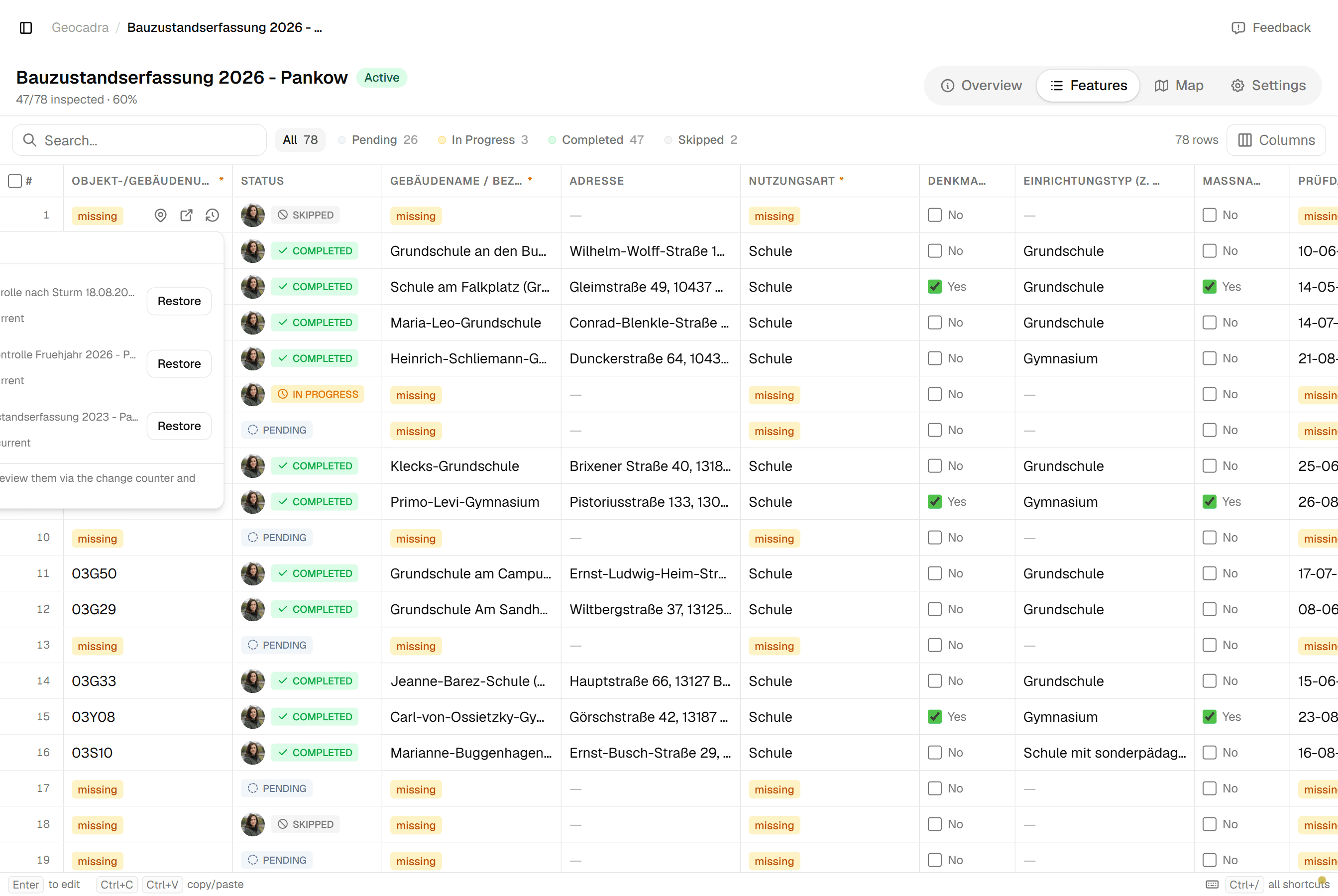Click the SKIPPED status badge in row 1
The height and width of the screenshot is (896, 1338).
coord(306,215)
